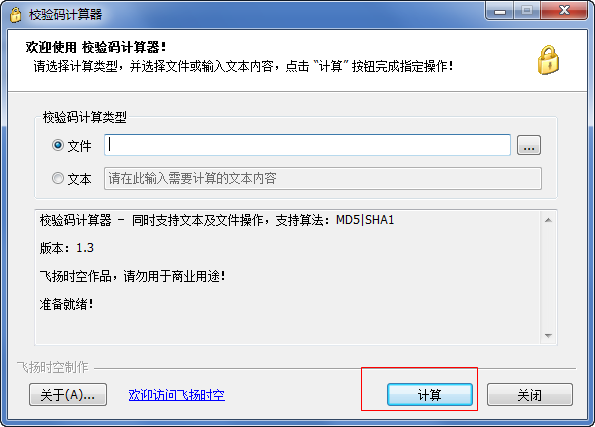Image resolution: width=595 pixels, height=427 pixels.
Task: Click the large golden padlock icon in header
Action: pos(548,60)
